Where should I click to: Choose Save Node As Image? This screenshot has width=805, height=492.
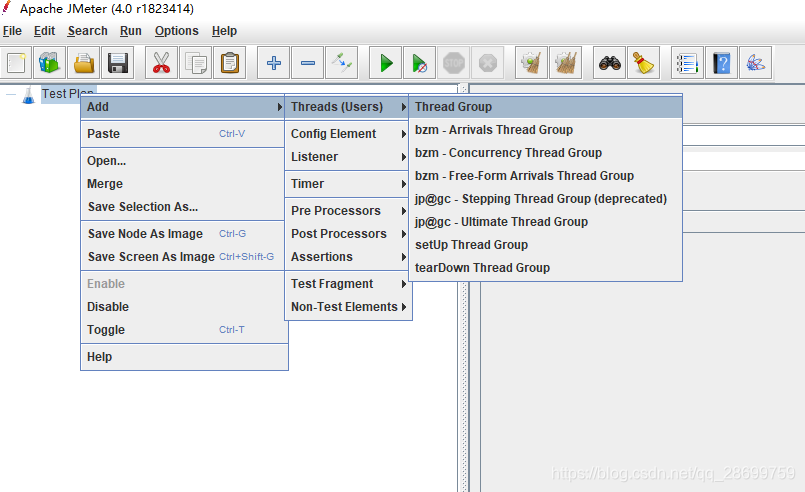[183, 234]
